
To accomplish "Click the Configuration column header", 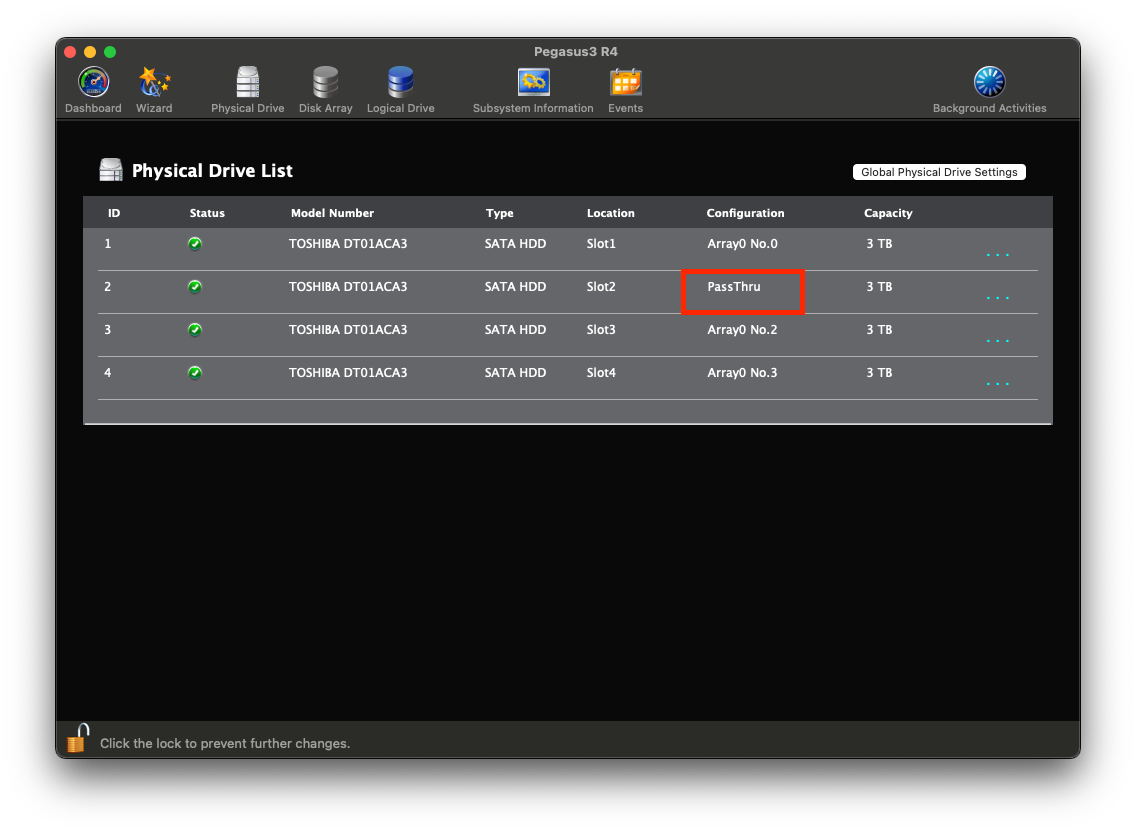I will 746,213.
